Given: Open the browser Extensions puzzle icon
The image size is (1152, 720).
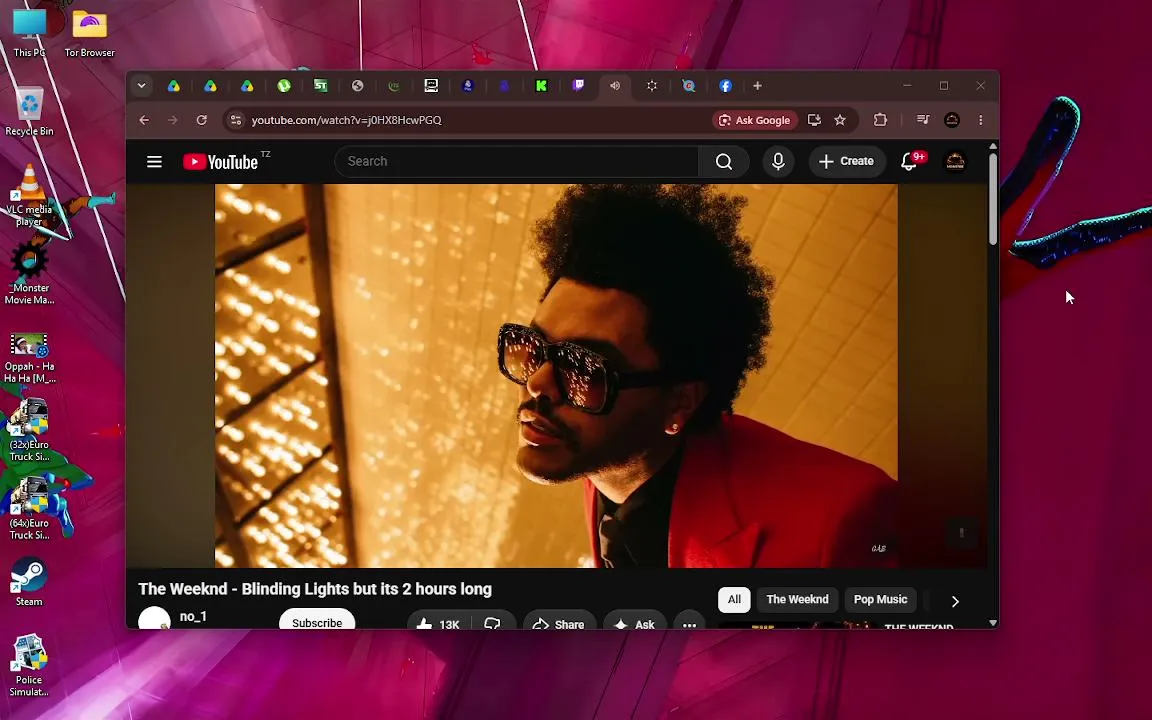Looking at the screenshot, I should 880,120.
